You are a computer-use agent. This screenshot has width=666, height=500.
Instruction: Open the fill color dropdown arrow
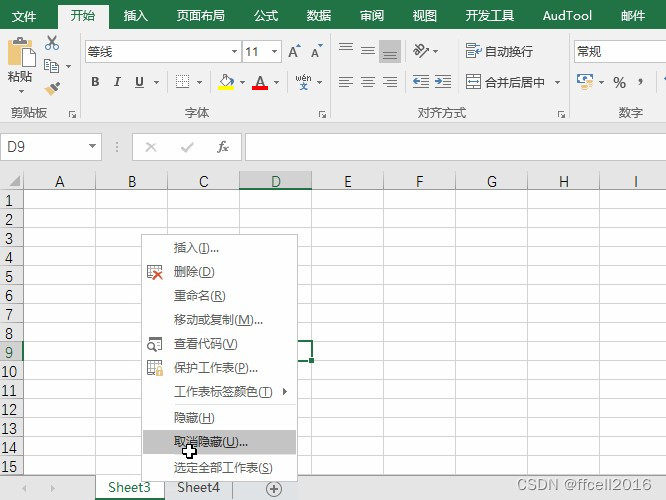click(243, 82)
